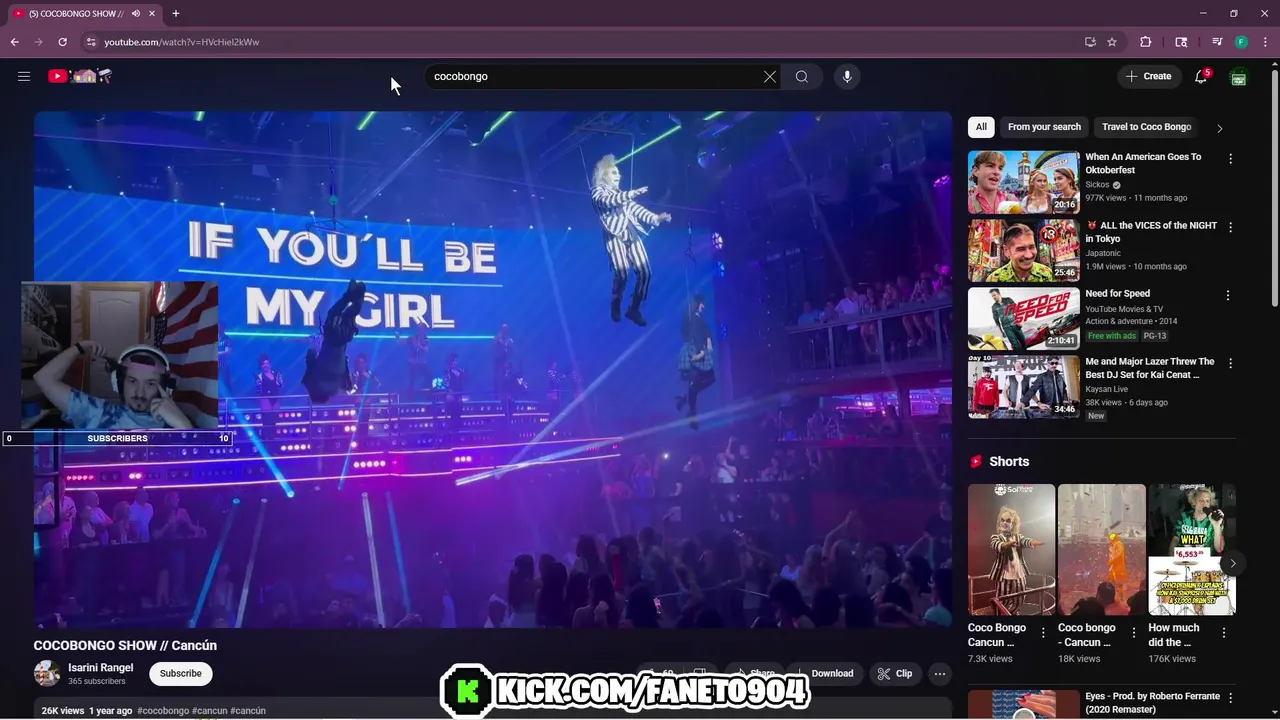Open the YouTube guide hamburger menu
This screenshot has height=720, width=1280.
[x=24, y=76]
